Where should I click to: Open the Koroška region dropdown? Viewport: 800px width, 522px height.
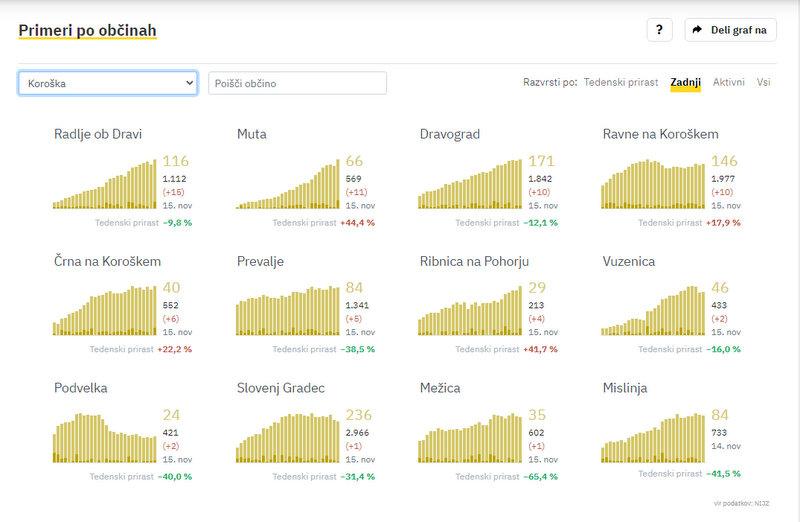pyautogui.click(x=107, y=84)
